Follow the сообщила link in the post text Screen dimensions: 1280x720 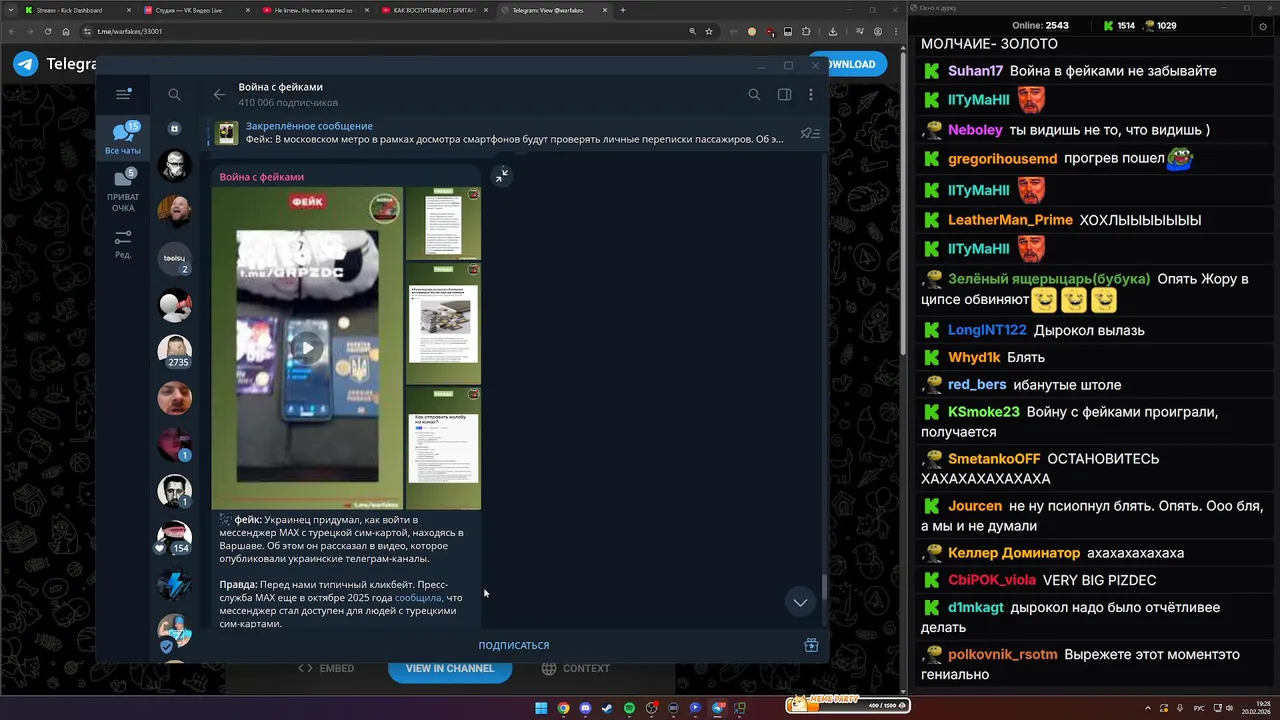click(418, 598)
